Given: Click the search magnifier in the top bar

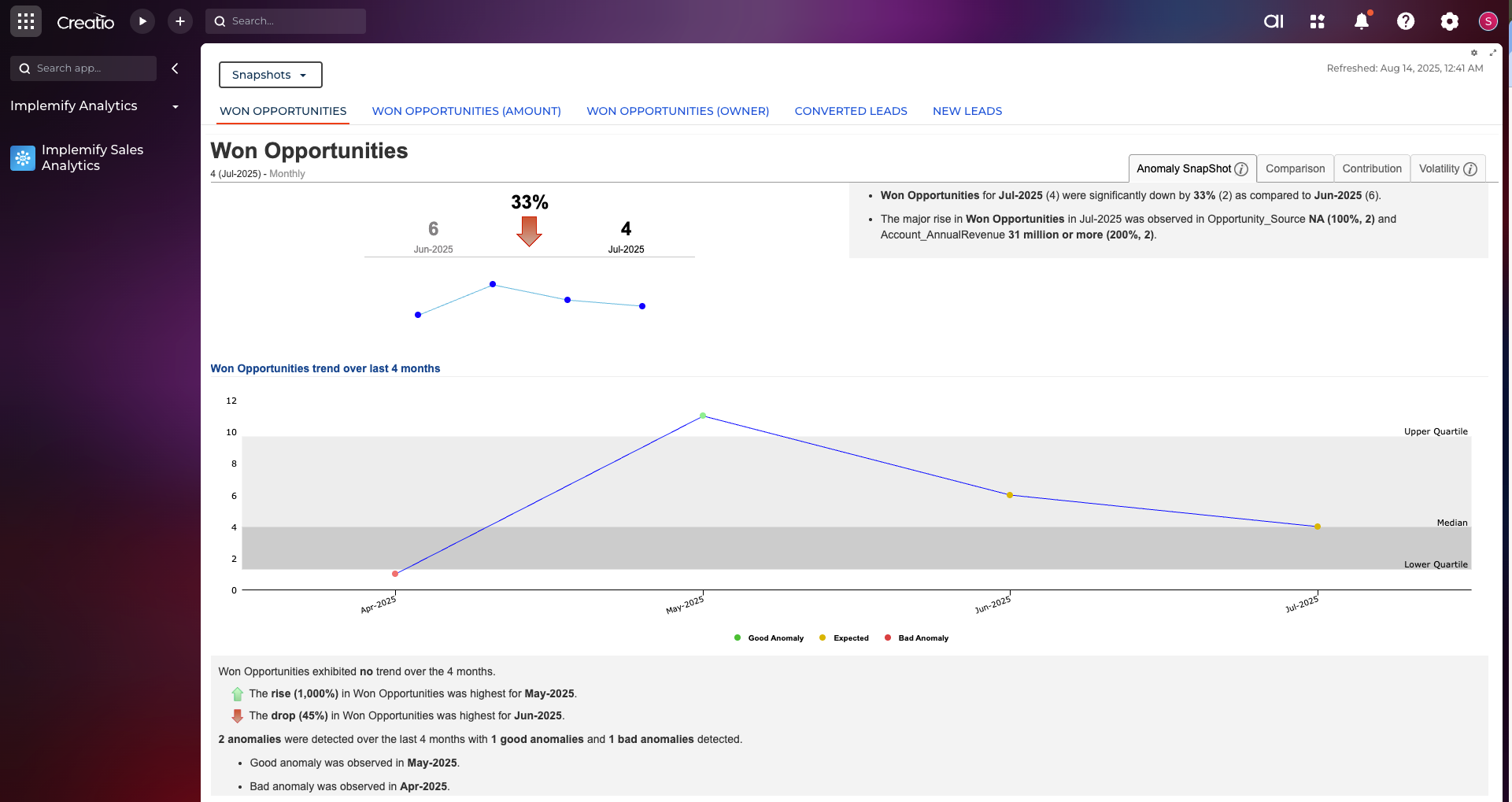Looking at the screenshot, I should [x=220, y=21].
